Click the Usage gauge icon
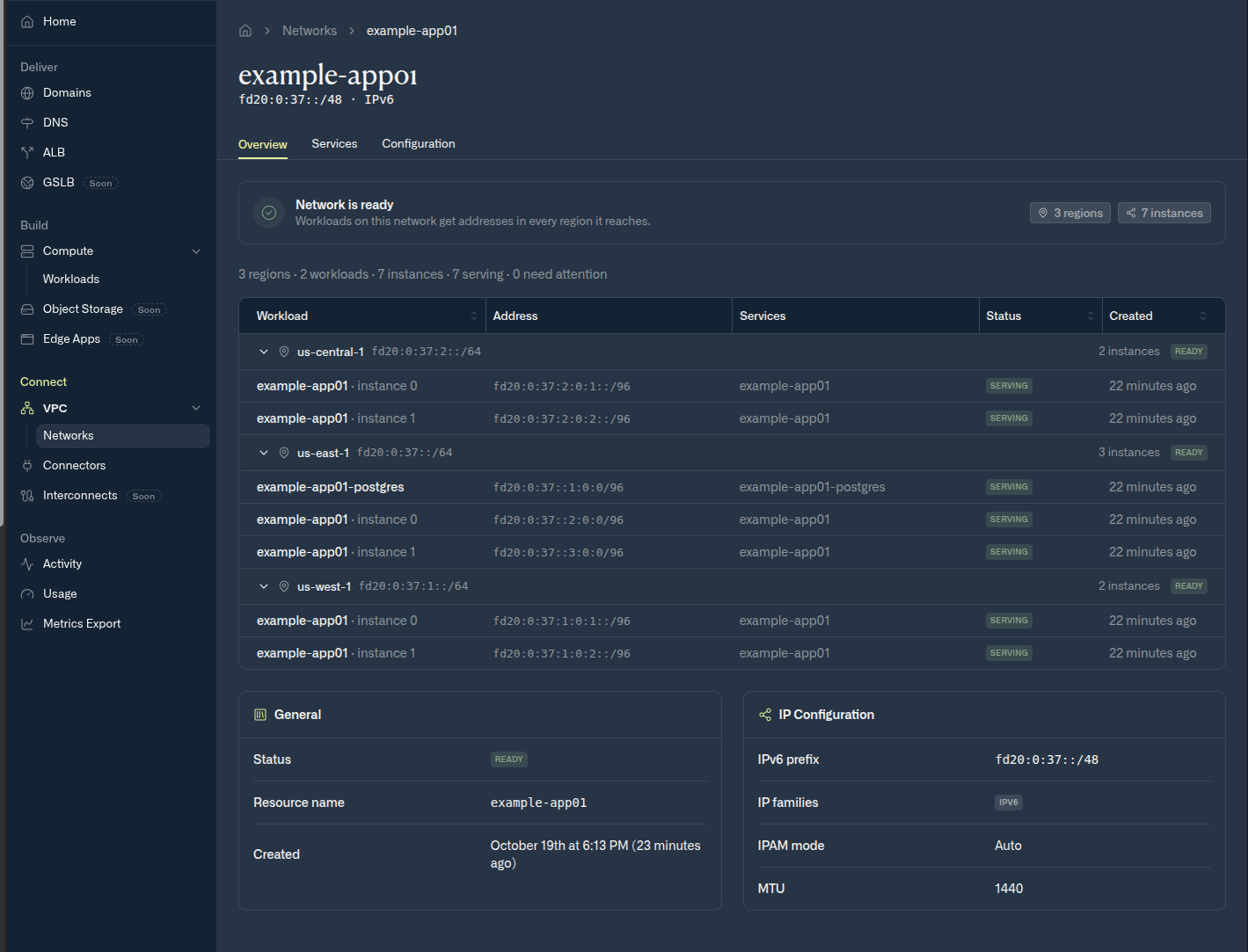 27,594
